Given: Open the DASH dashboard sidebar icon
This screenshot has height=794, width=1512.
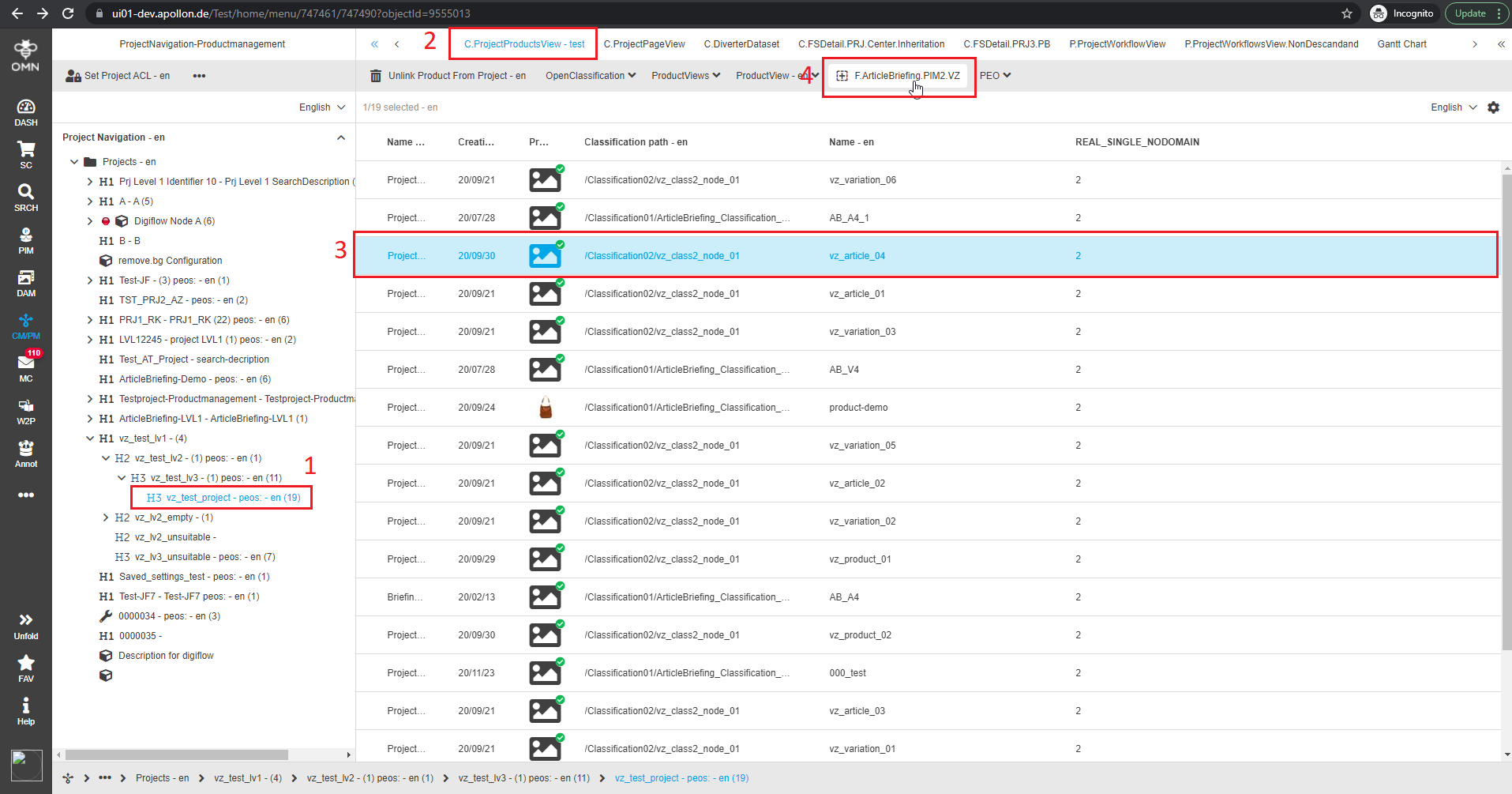Looking at the screenshot, I should [26, 112].
